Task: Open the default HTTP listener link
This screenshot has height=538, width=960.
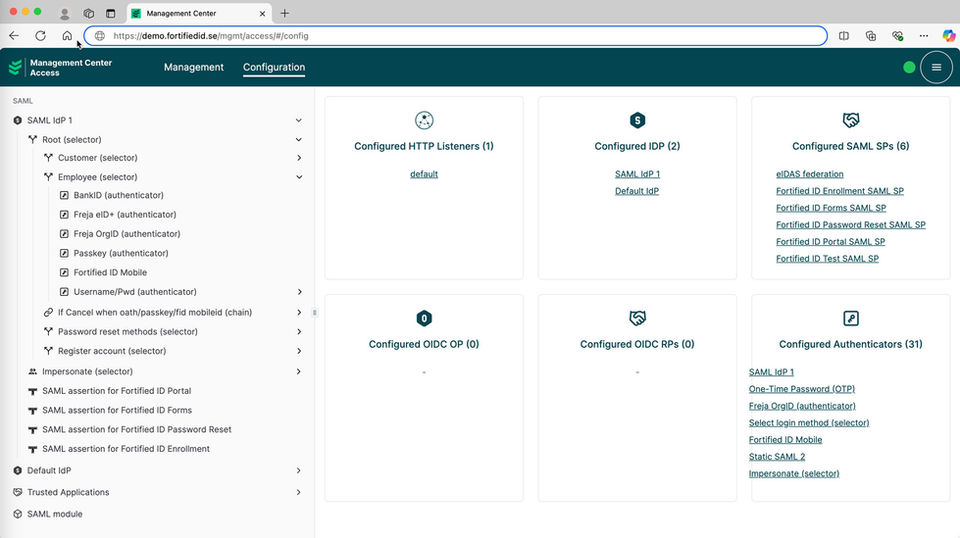Action: 424,174
